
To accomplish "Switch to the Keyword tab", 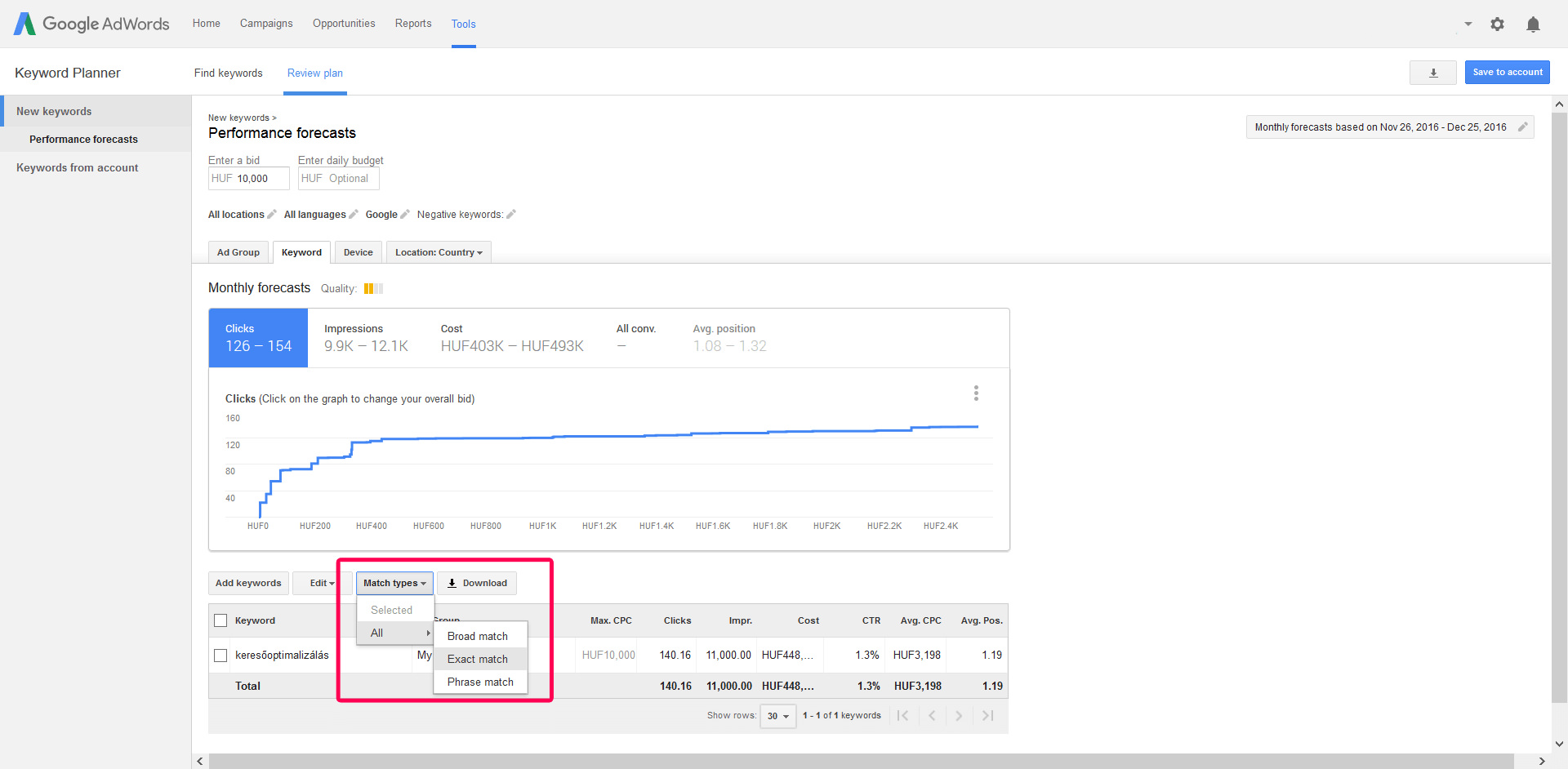I will 302,252.
